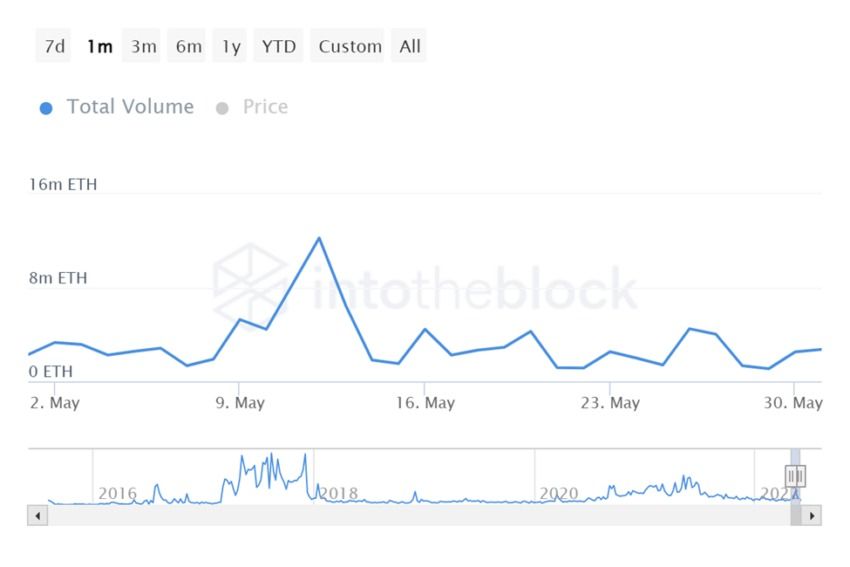Screen dimensions: 850x567
Task: Choose the 1y time range
Action: click(x=231, y=46)
